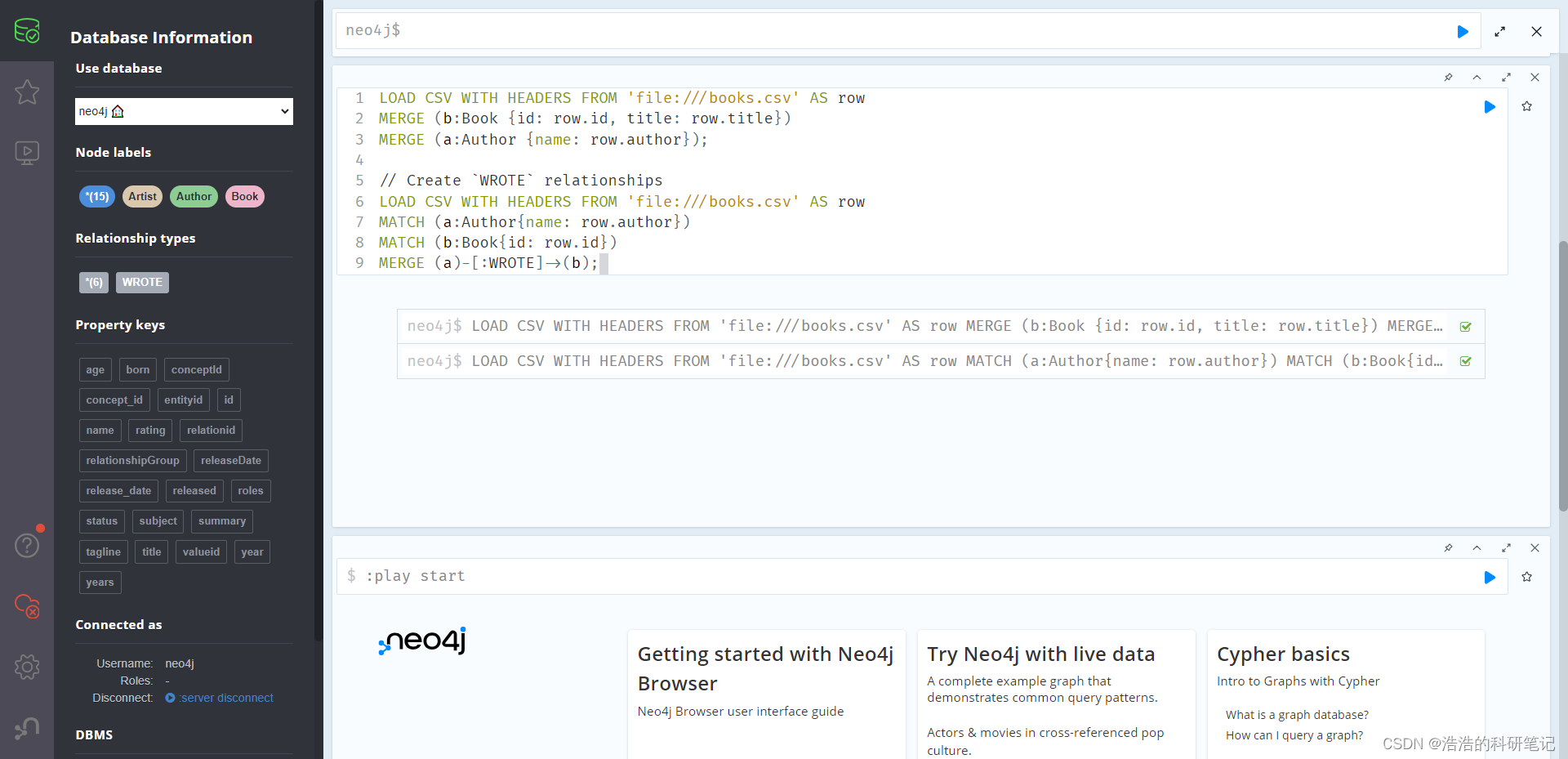
Task: Select the Artist node label
Action: click(142, 196)
